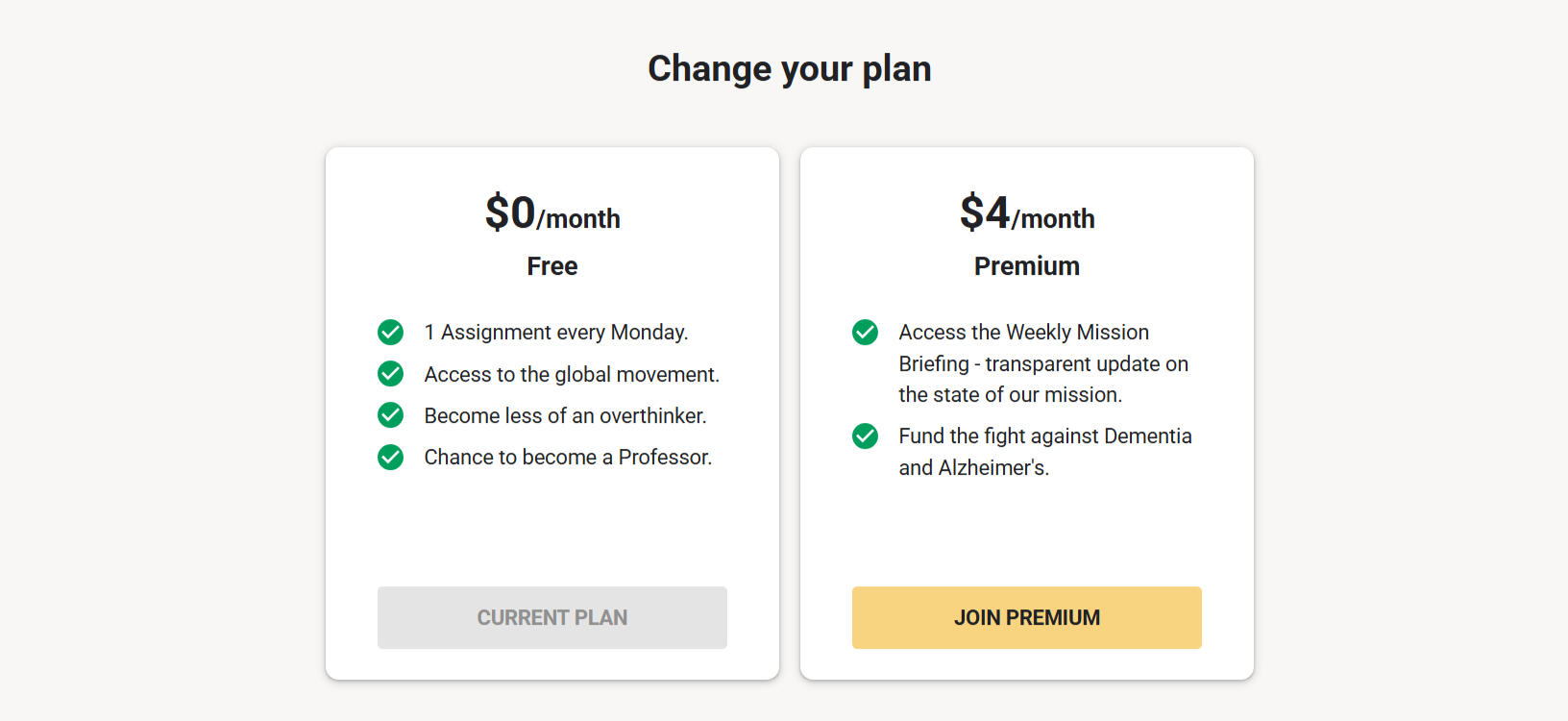Click checkmark next to Chance to become Professor

click(390, 457)
